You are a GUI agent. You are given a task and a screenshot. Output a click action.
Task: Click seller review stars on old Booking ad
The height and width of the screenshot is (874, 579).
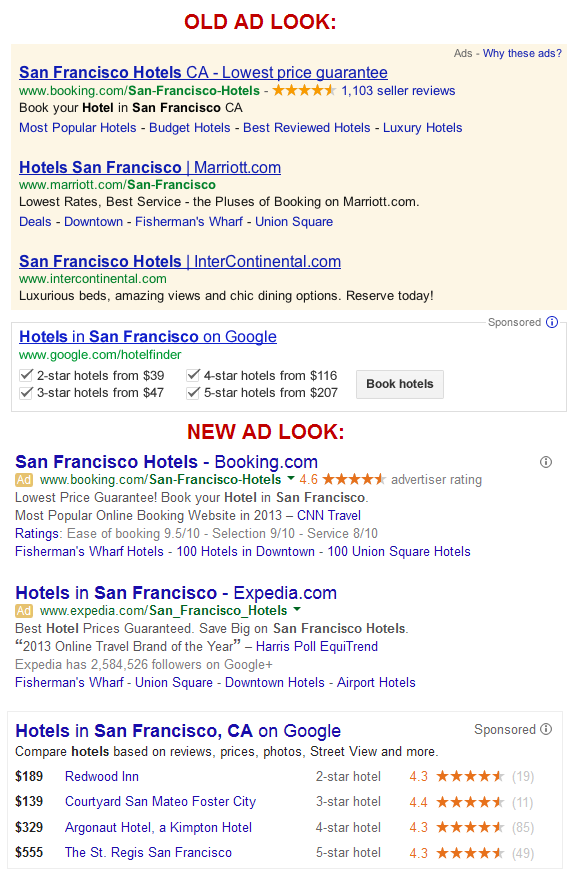click(304, 90)
